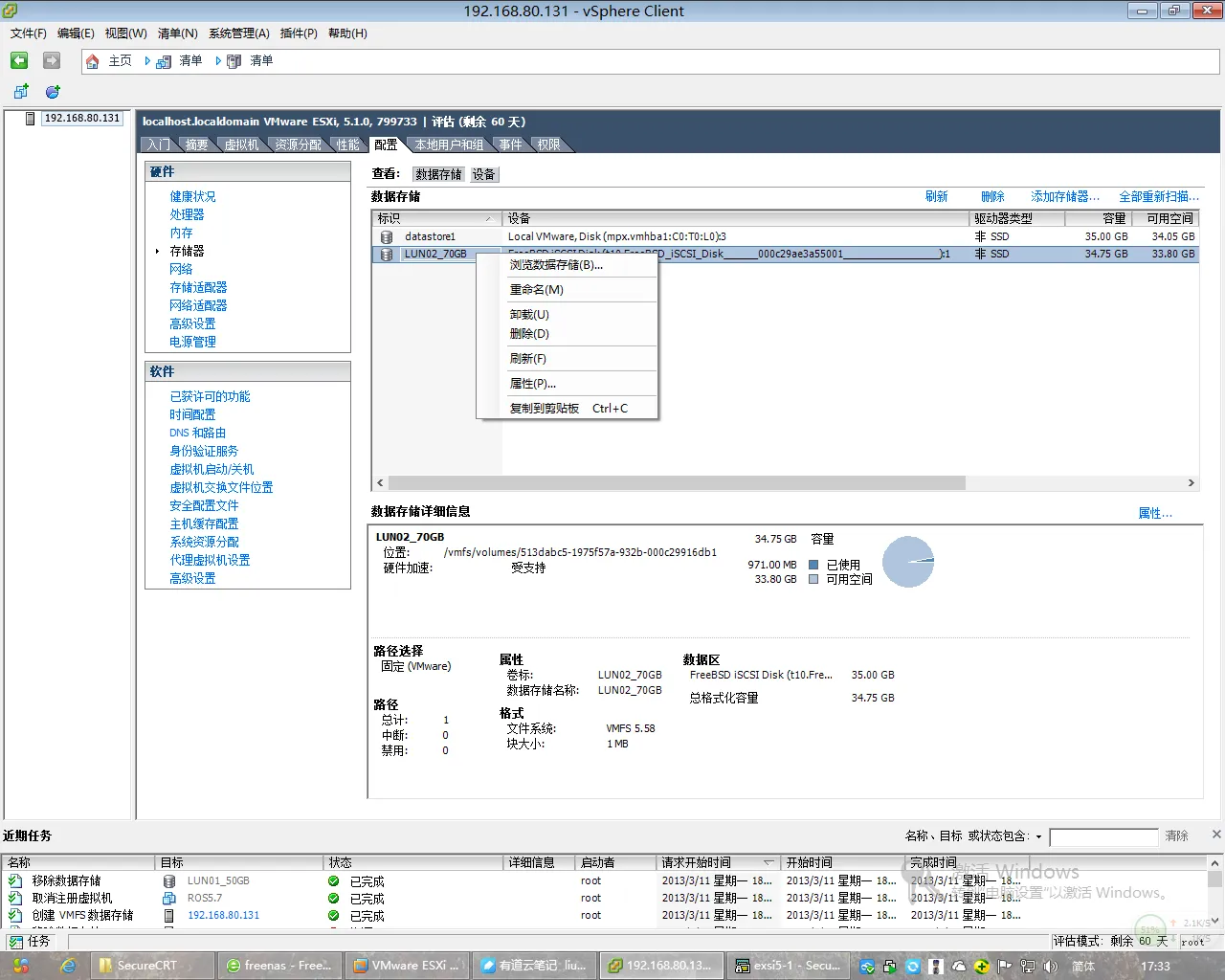This screenshot has width=1225, height=980.
Task: Select host icon 192.168.80.131 in tree
Action: [x=30, y=119]
